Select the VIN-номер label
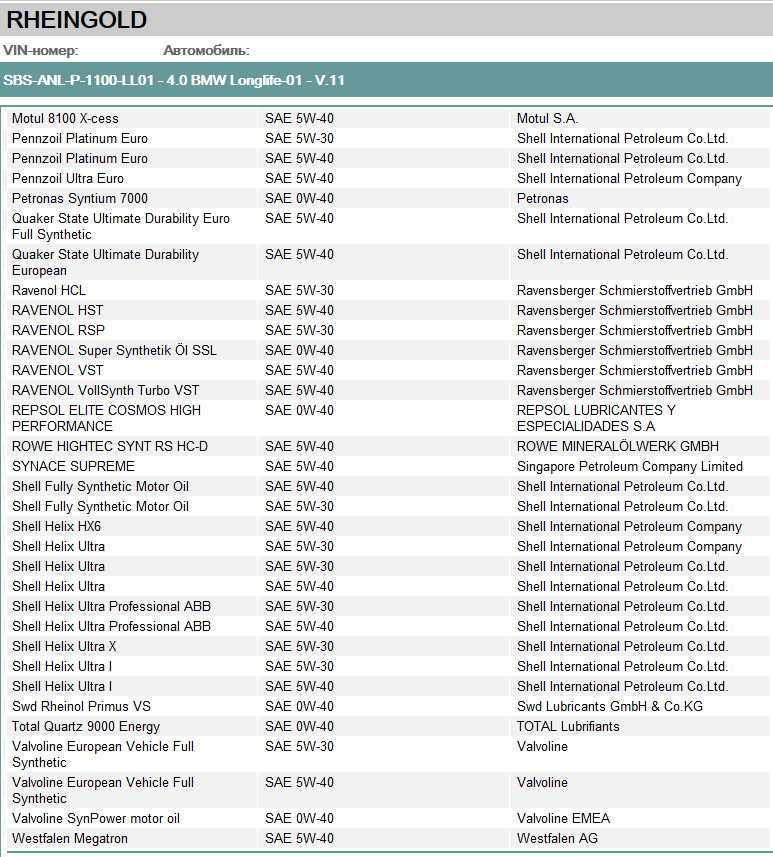This screenshot has height=857, width=773. click(x=40, y=50)
